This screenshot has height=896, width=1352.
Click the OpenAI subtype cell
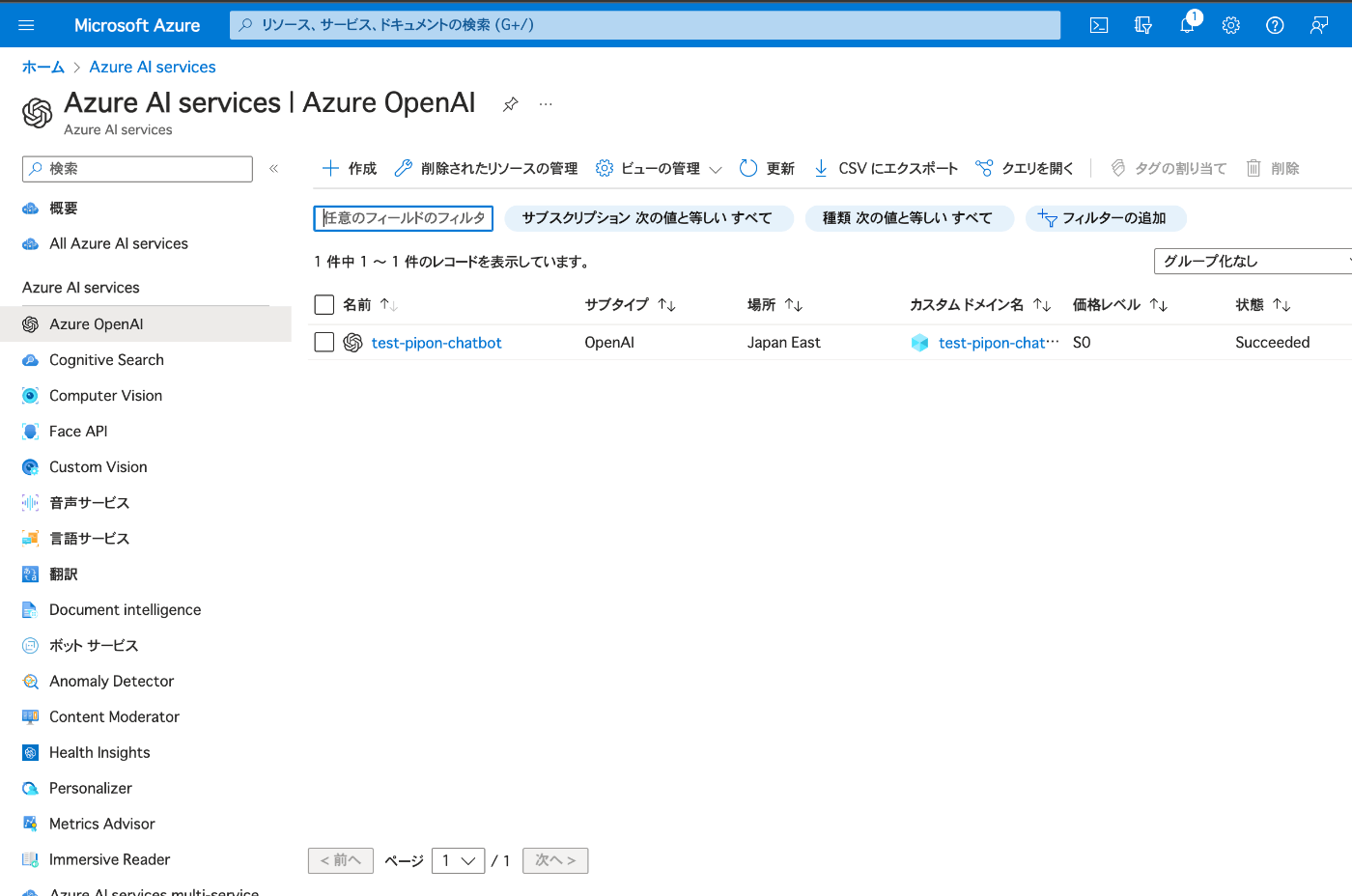[x=609, y=343]
